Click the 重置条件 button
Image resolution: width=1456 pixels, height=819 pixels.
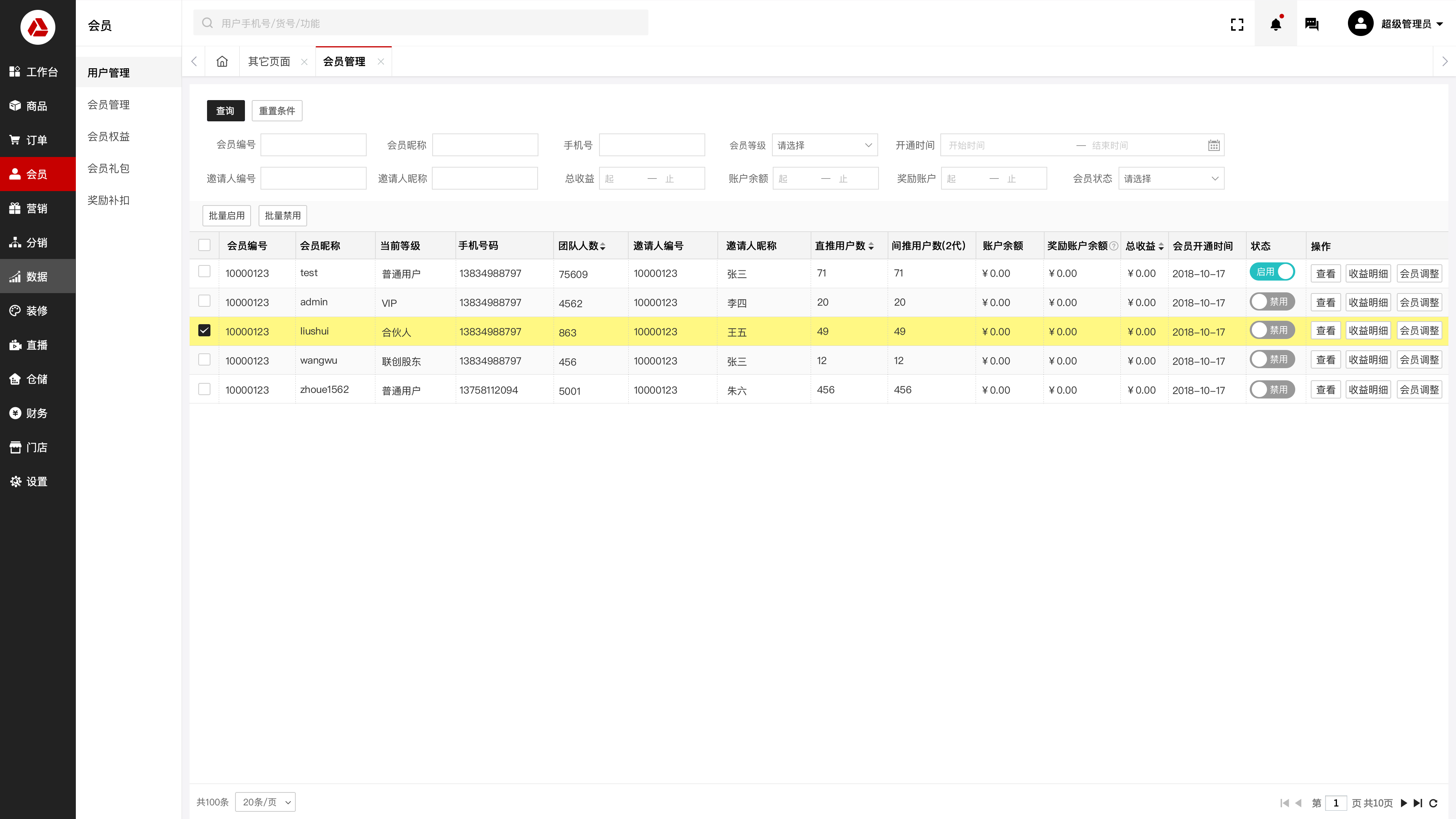coord(277,111)
